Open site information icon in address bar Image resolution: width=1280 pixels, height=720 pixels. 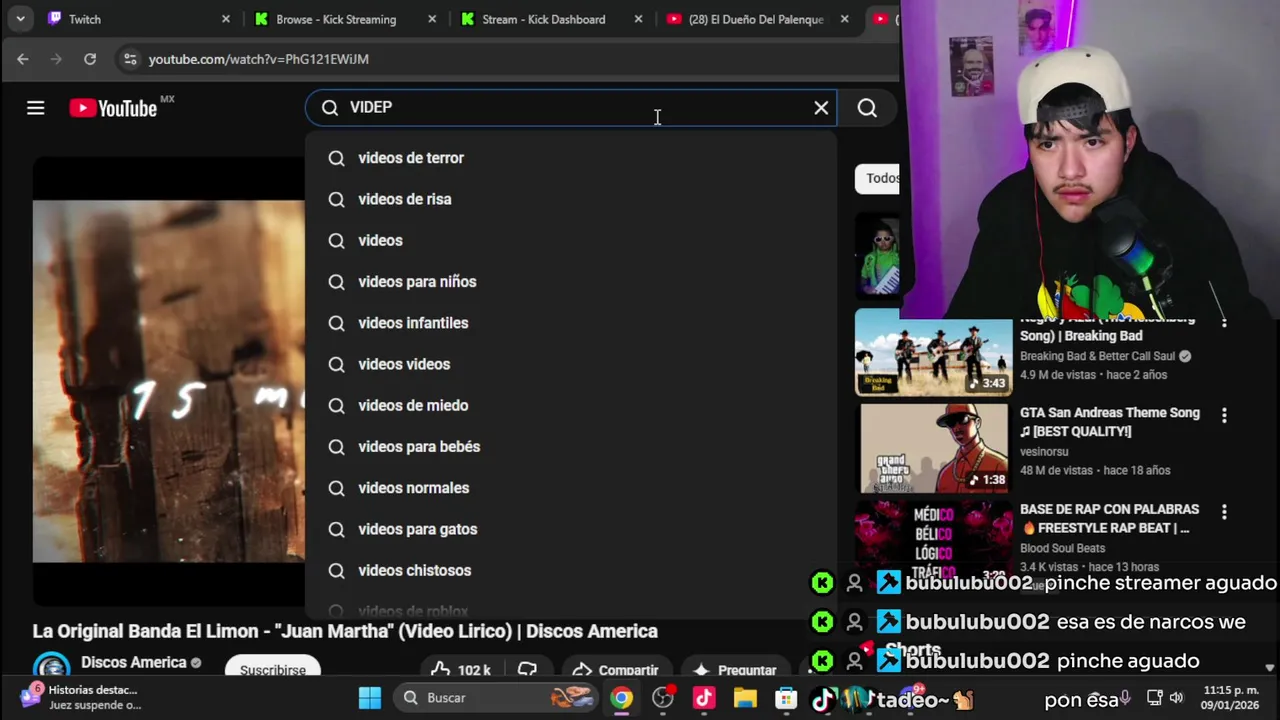point(130,59)
